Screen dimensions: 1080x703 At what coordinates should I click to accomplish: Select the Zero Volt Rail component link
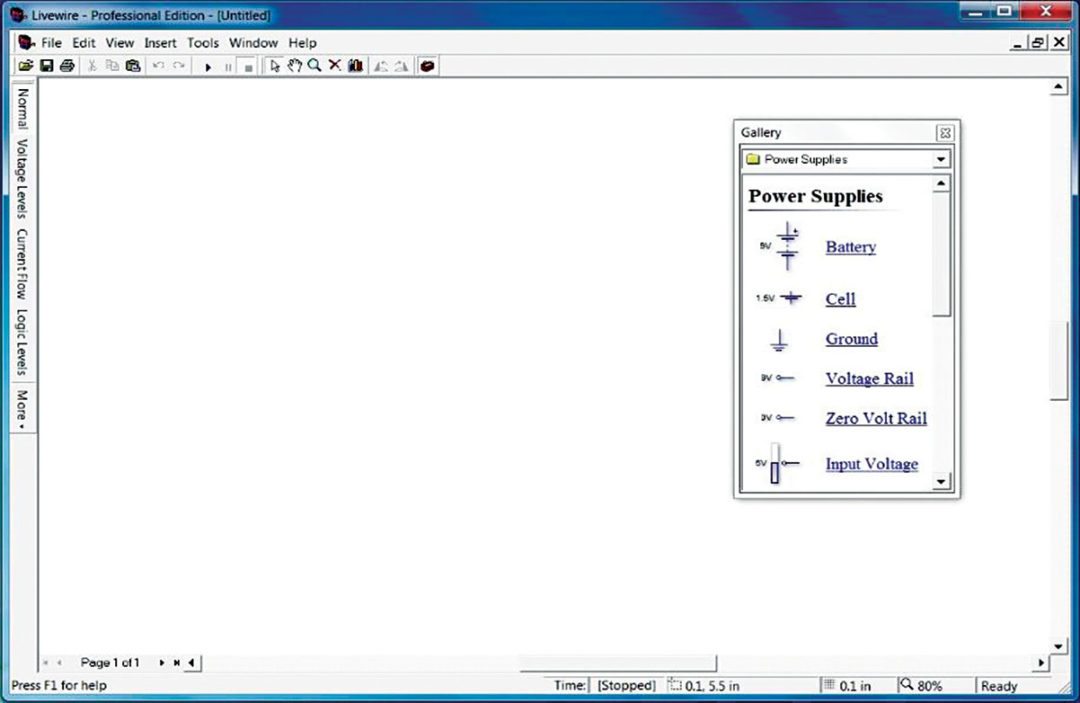click(x=876, y=418)
